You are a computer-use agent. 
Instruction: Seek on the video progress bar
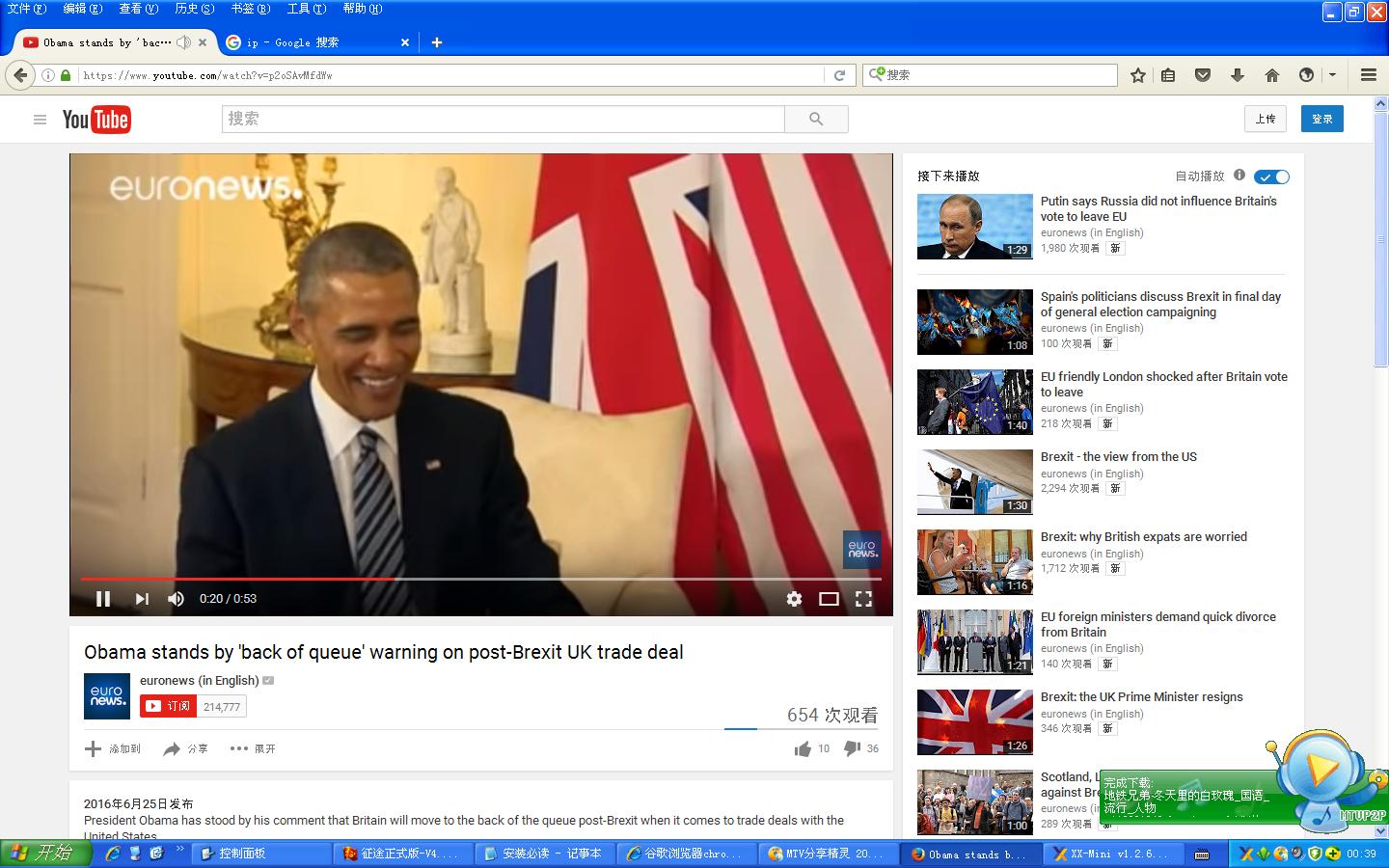pyautogui.click(x=579, y=579)
